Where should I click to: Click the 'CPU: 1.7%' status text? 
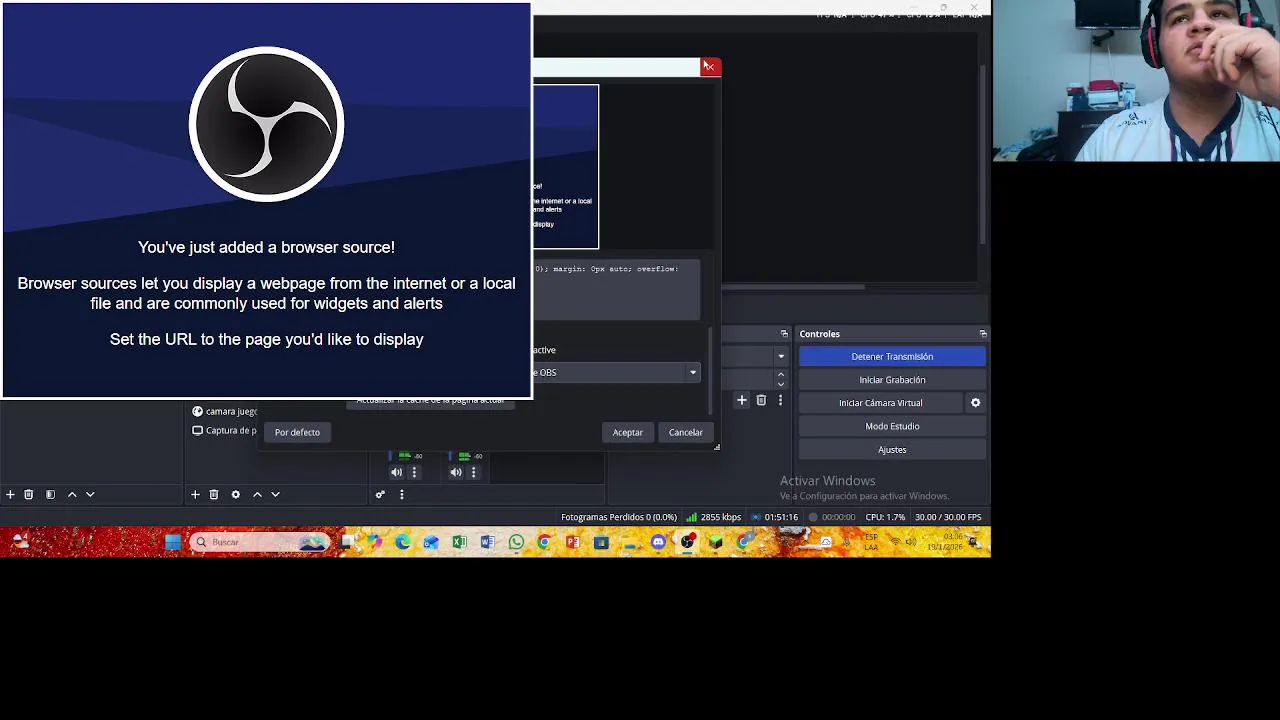[x=885, y=517]
